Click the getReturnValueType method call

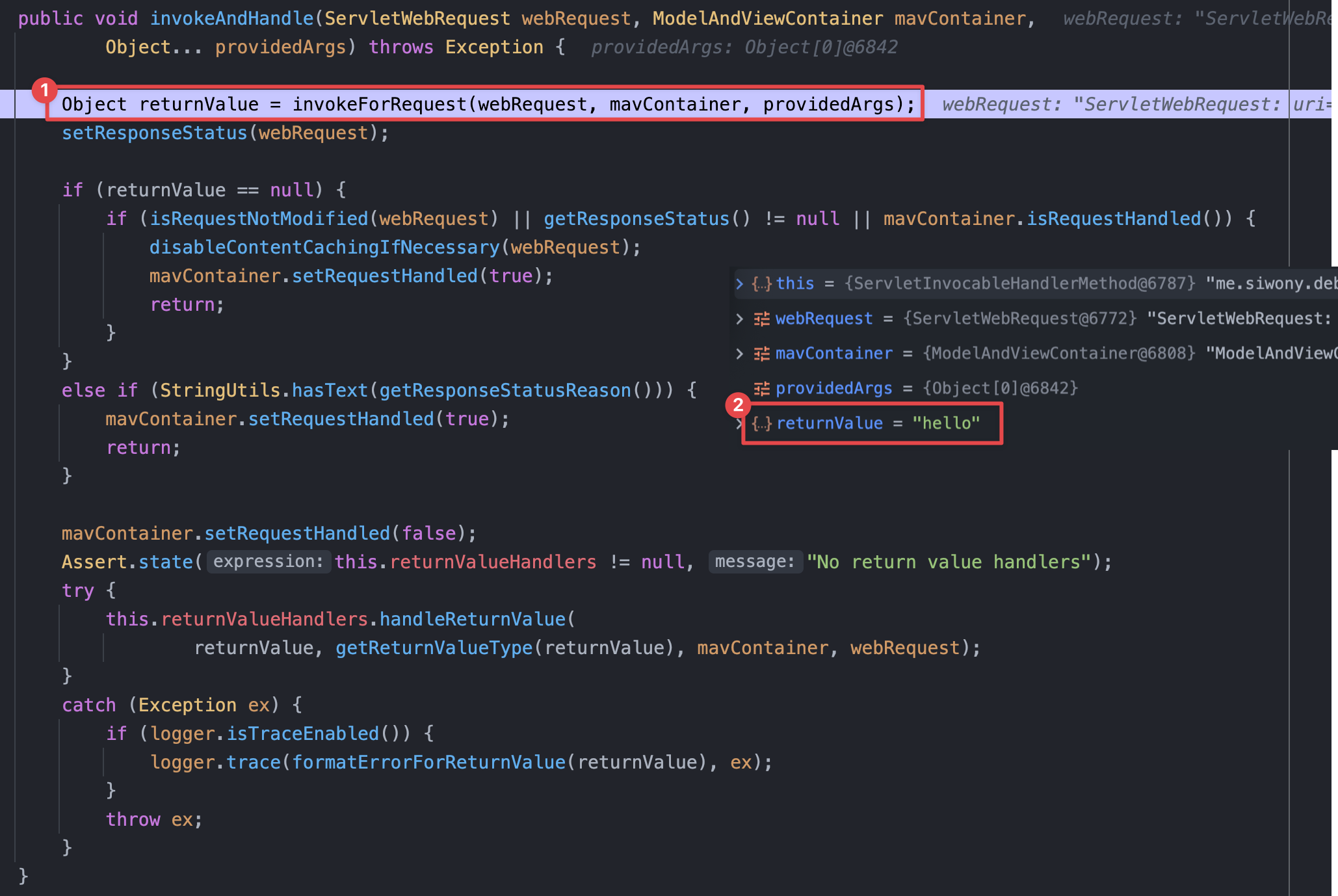[x=434, y=648]
